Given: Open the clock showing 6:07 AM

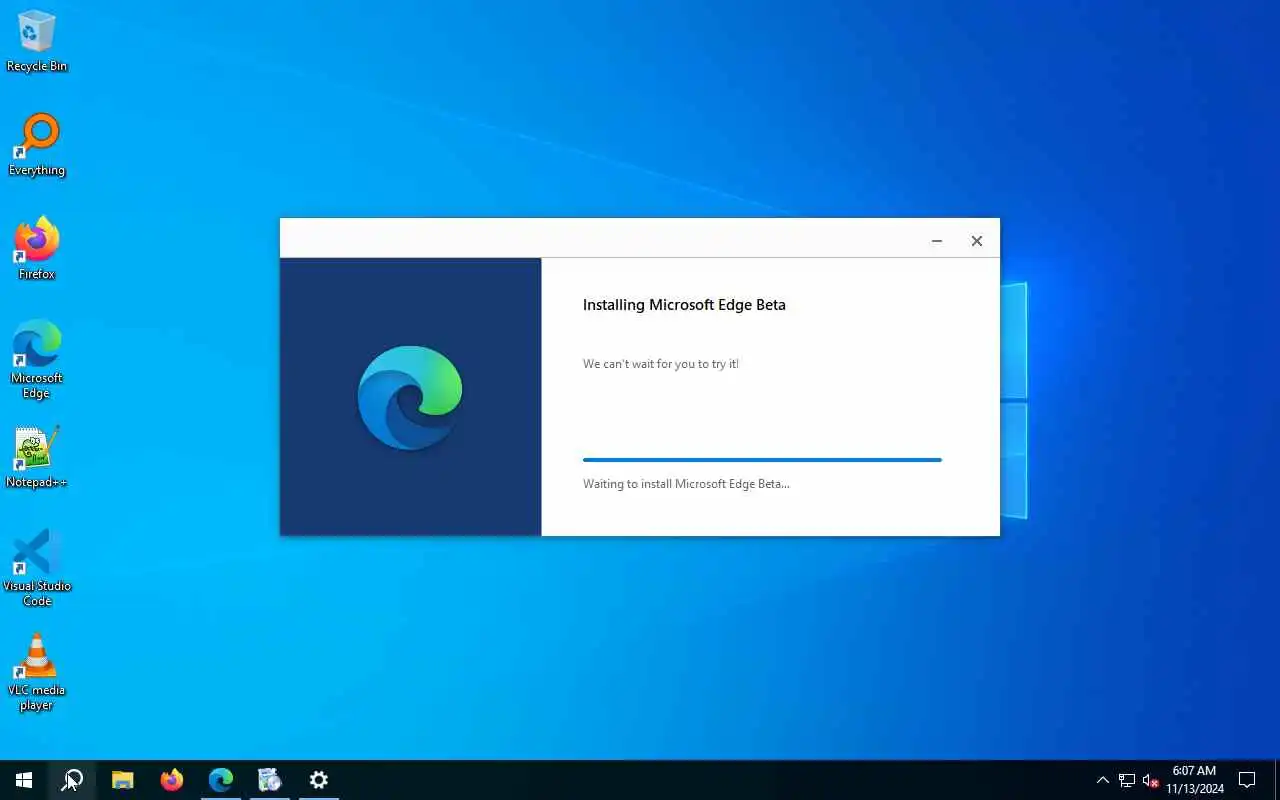Looking at the screenshot, I should (1195, 780).
